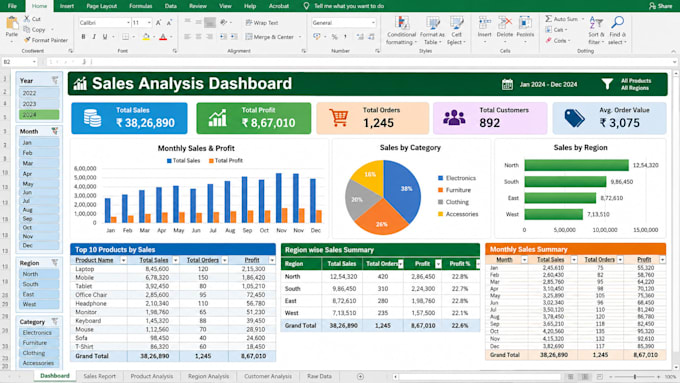Select 2023 in the Year slicer
The image size is (680, 383).
pyautogui.click(x=39, y=104)
